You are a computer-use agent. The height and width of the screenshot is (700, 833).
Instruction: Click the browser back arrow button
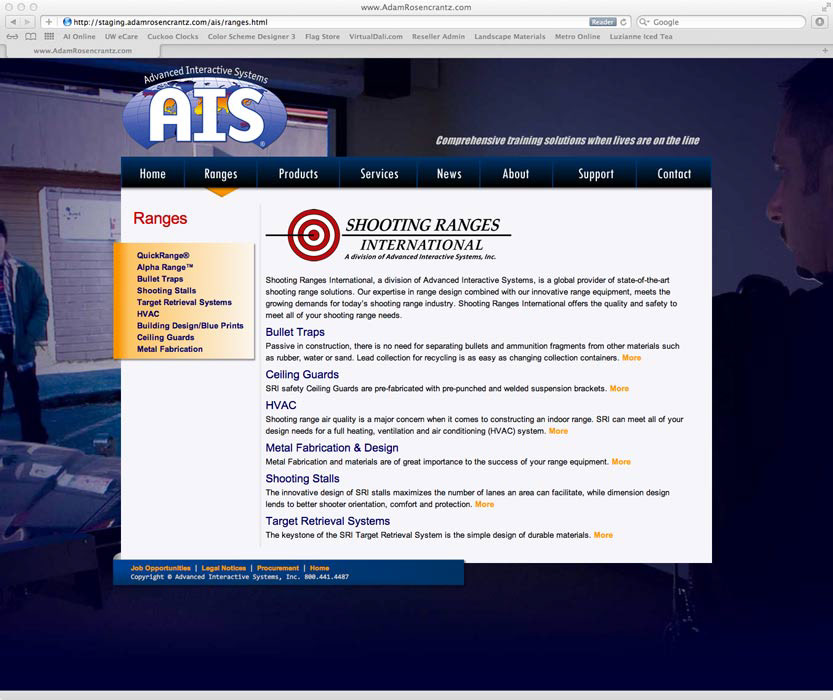[11, 21]
